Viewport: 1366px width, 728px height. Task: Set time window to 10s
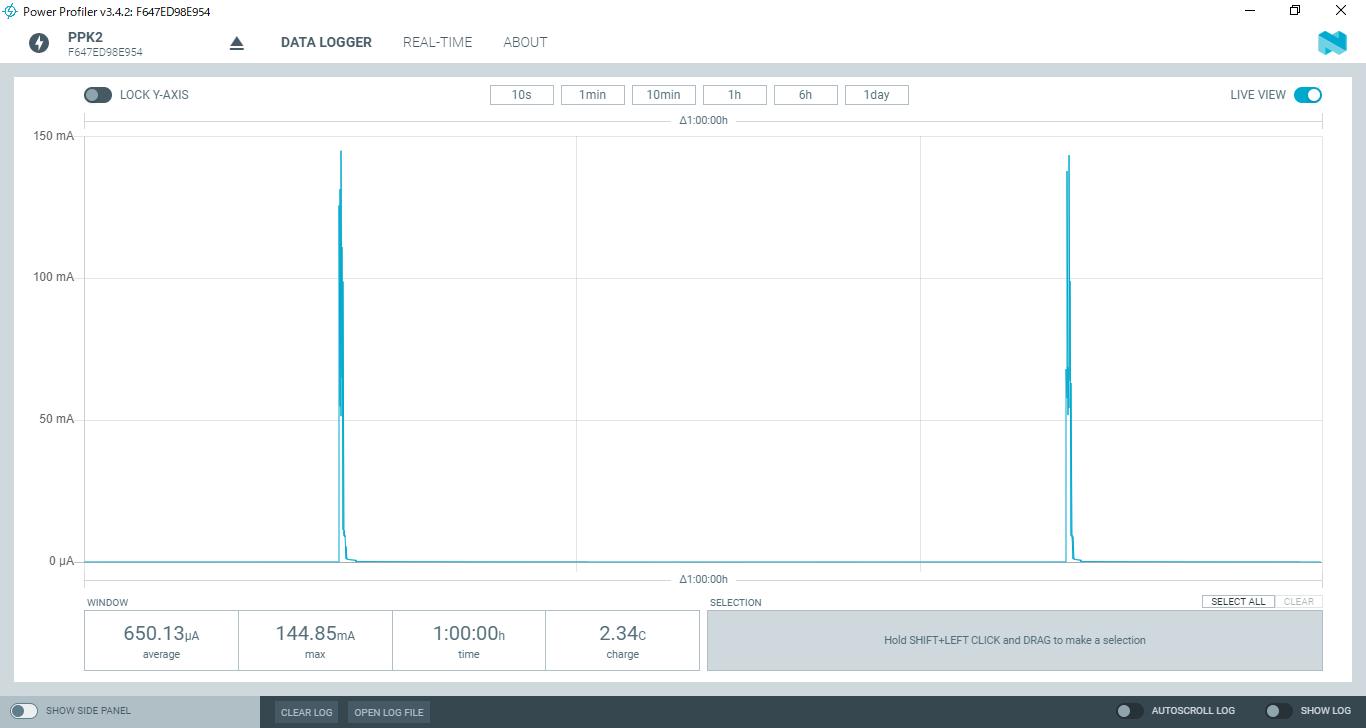click(521, 95)
